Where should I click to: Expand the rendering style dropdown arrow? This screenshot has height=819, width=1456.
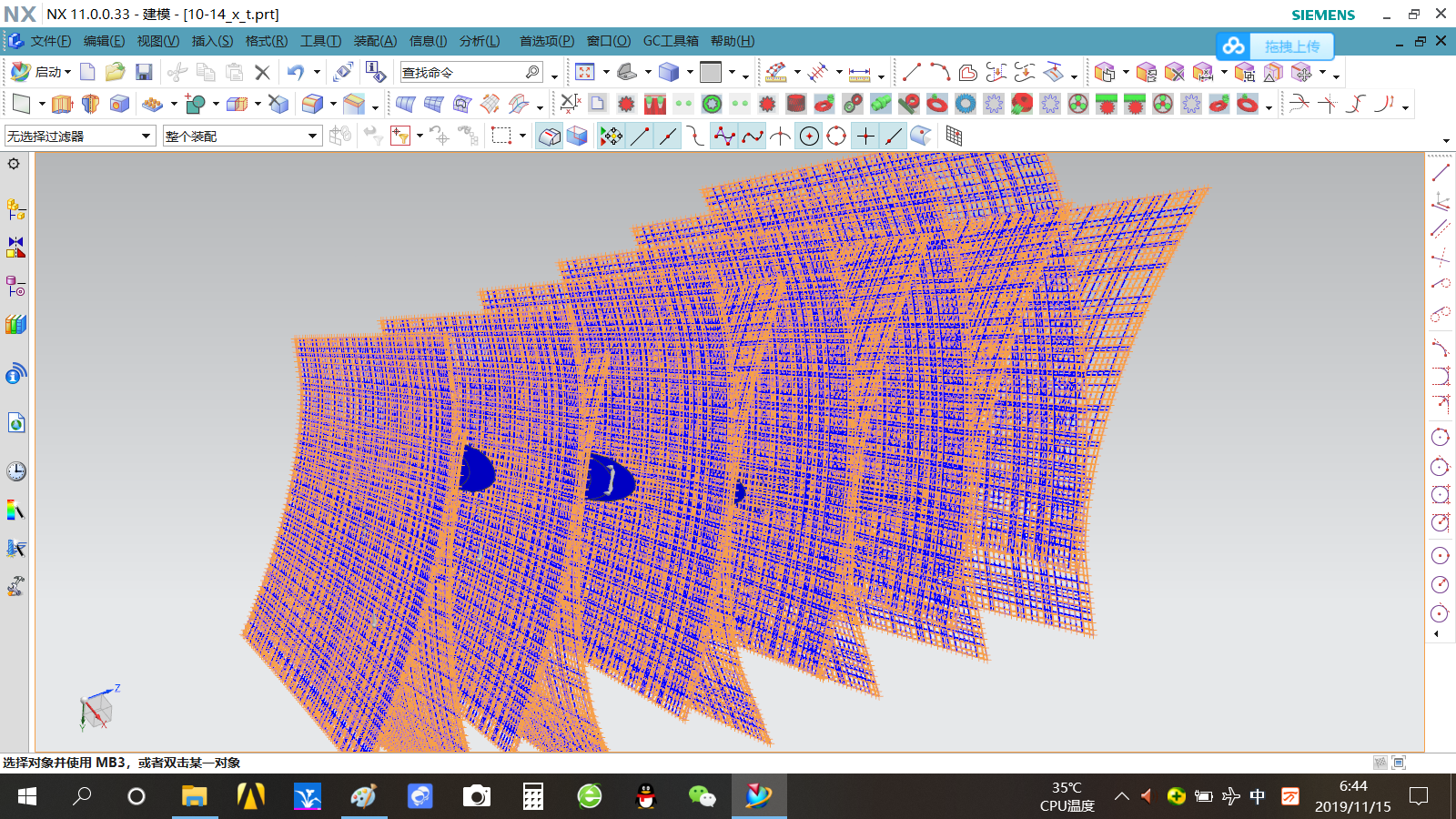(x=690, y=72)
